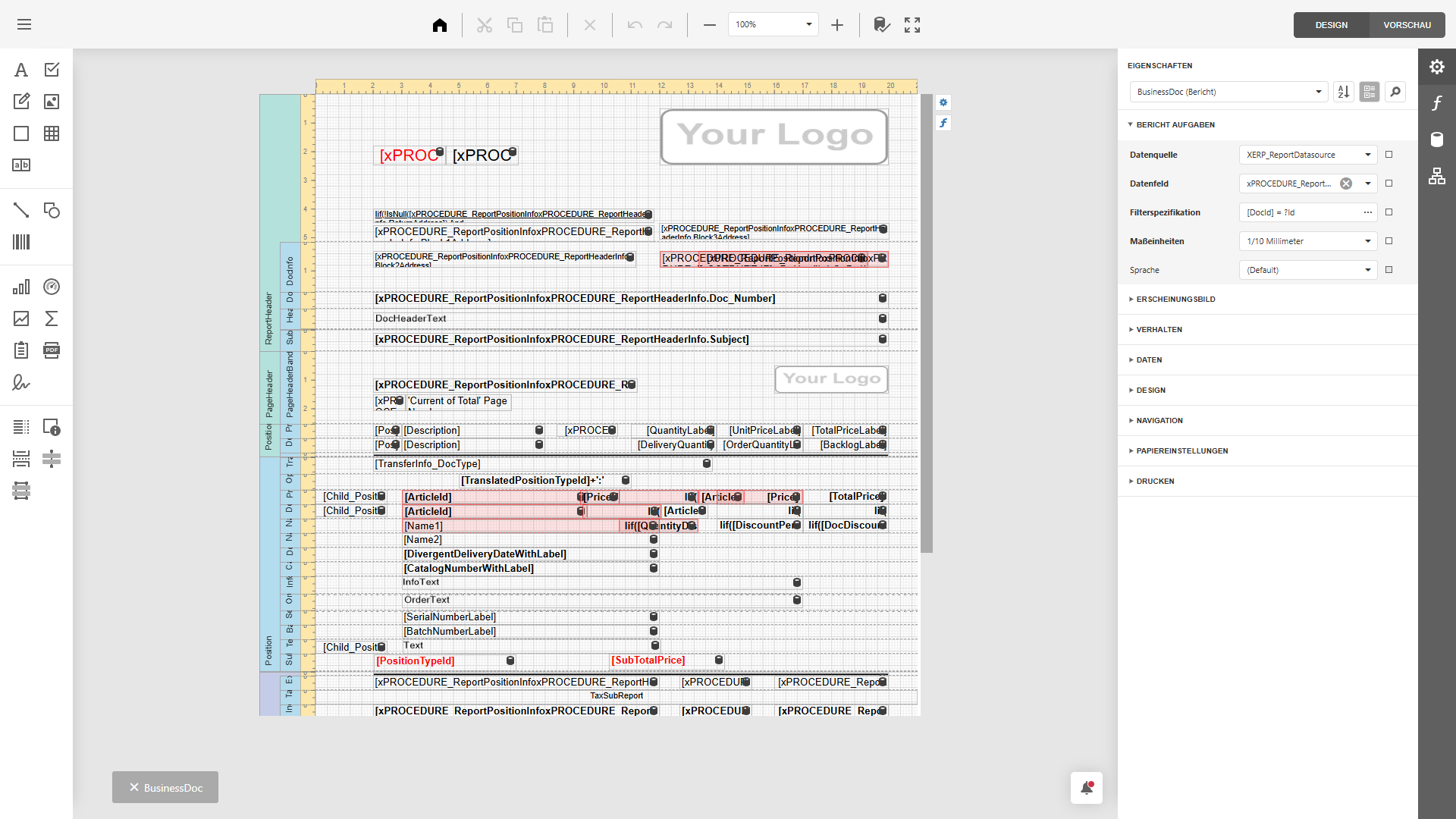Select the Gauge control in toolbox

(52, 287)
